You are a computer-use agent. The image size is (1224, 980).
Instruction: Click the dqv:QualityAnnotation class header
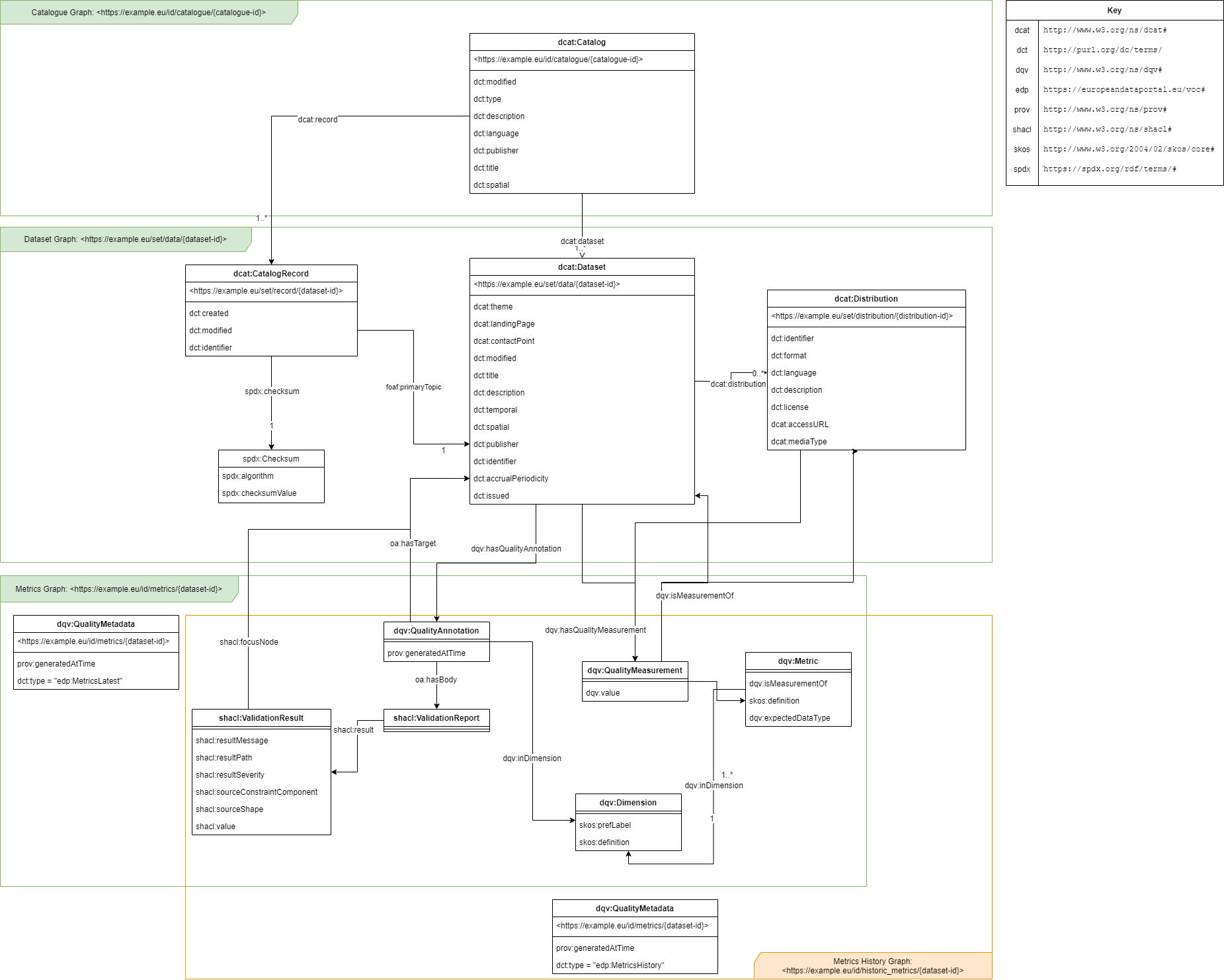click(436, 631)
